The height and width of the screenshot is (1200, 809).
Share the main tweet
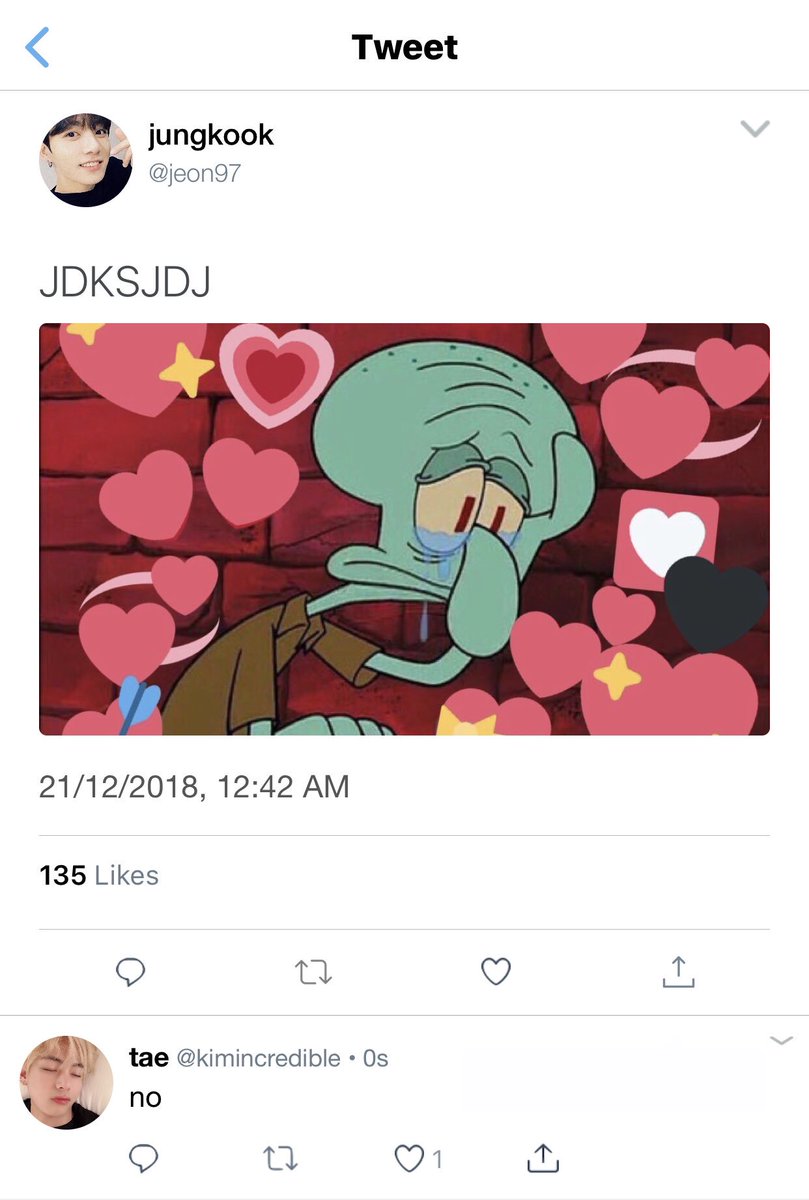(678, 971)
